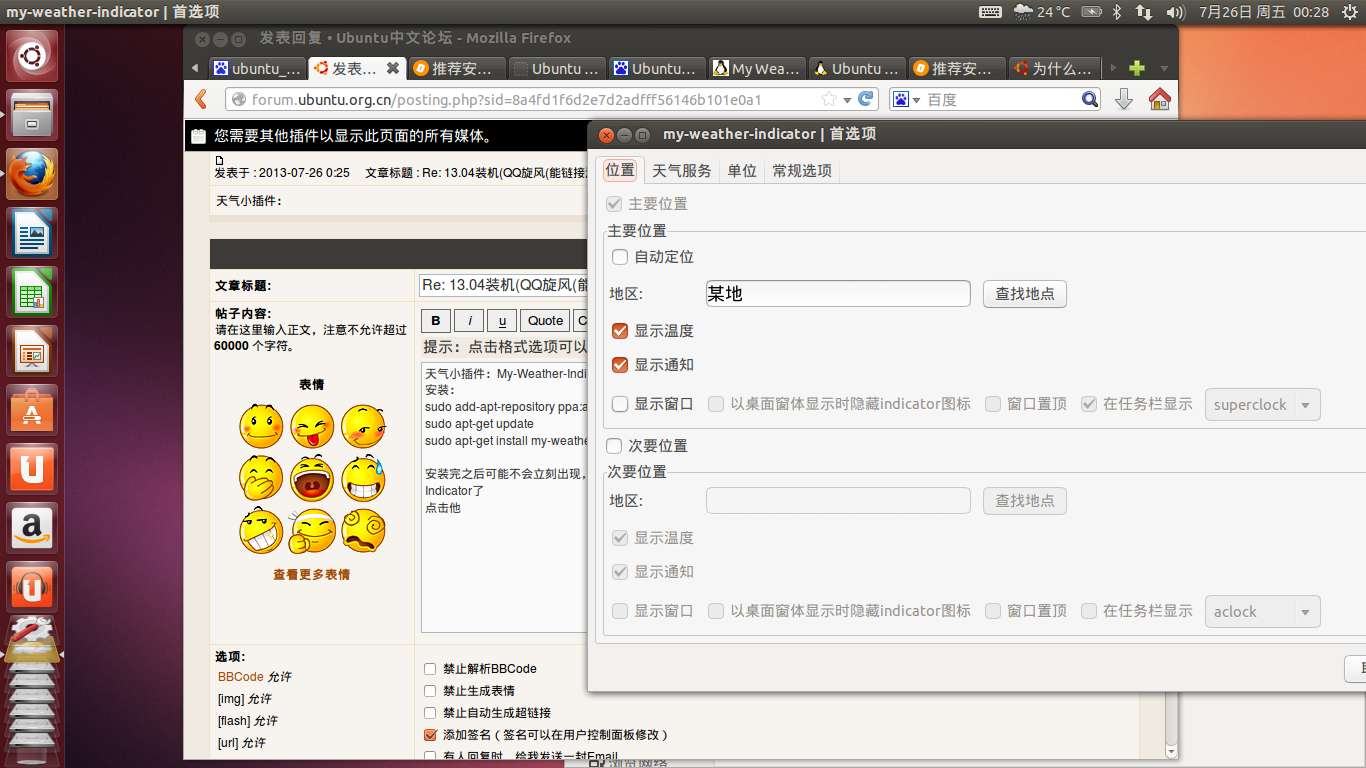Uncheck 添加签名 option in forum
Screen dimensions: 1366x768
(x=430, y=735)
